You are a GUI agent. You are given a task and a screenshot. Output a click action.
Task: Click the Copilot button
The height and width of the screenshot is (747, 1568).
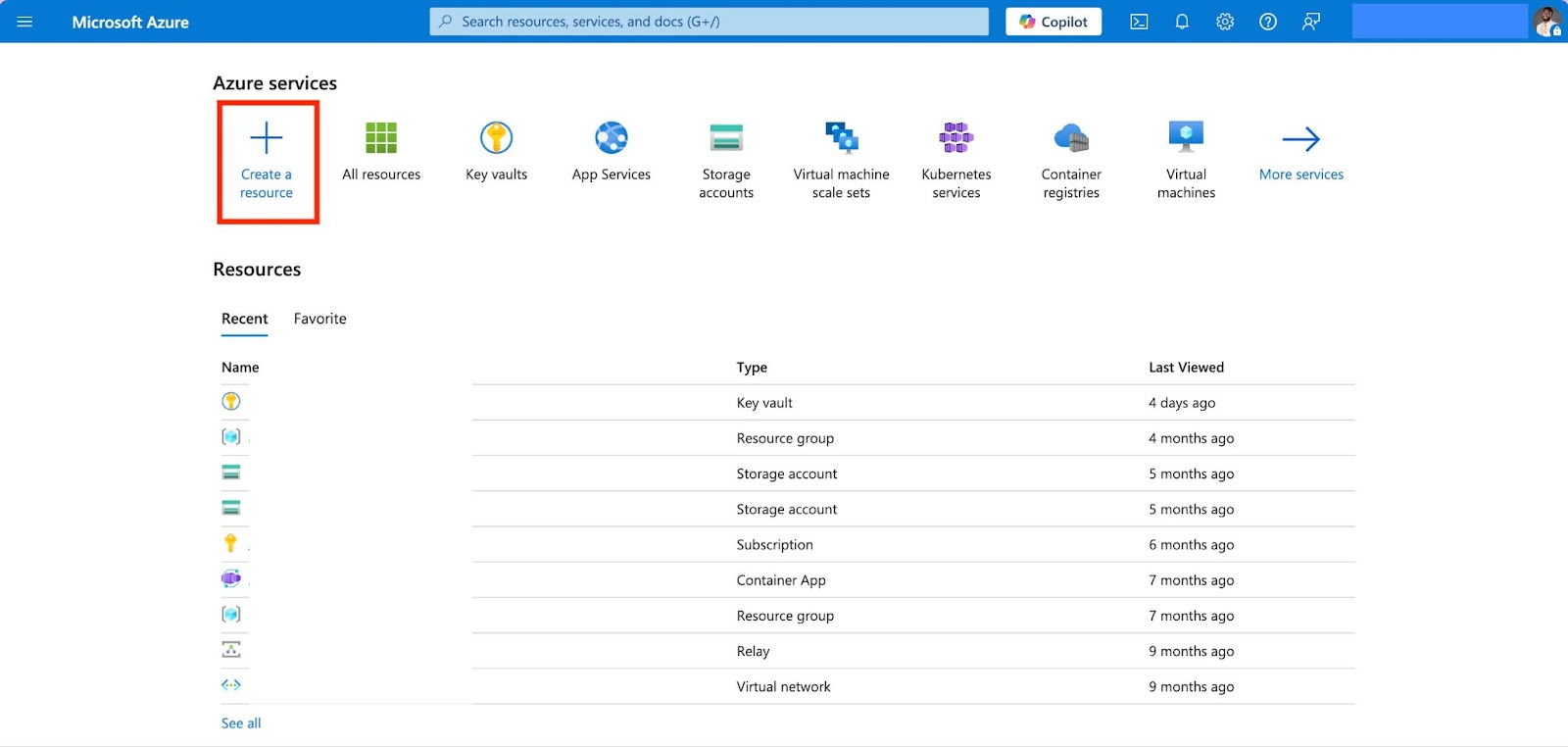(1053, 22)
